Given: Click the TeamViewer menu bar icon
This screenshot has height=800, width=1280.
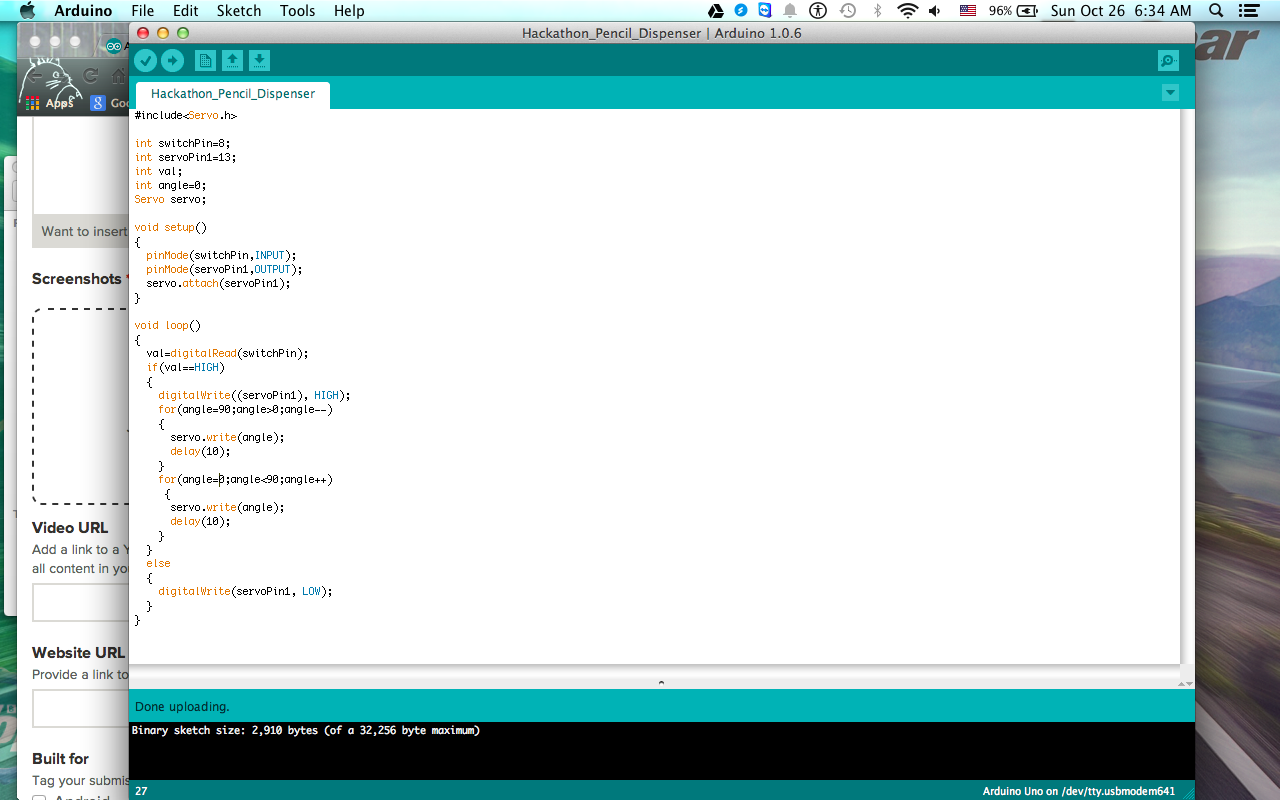Looking at the screenshot, I should [x=765, y=11].
